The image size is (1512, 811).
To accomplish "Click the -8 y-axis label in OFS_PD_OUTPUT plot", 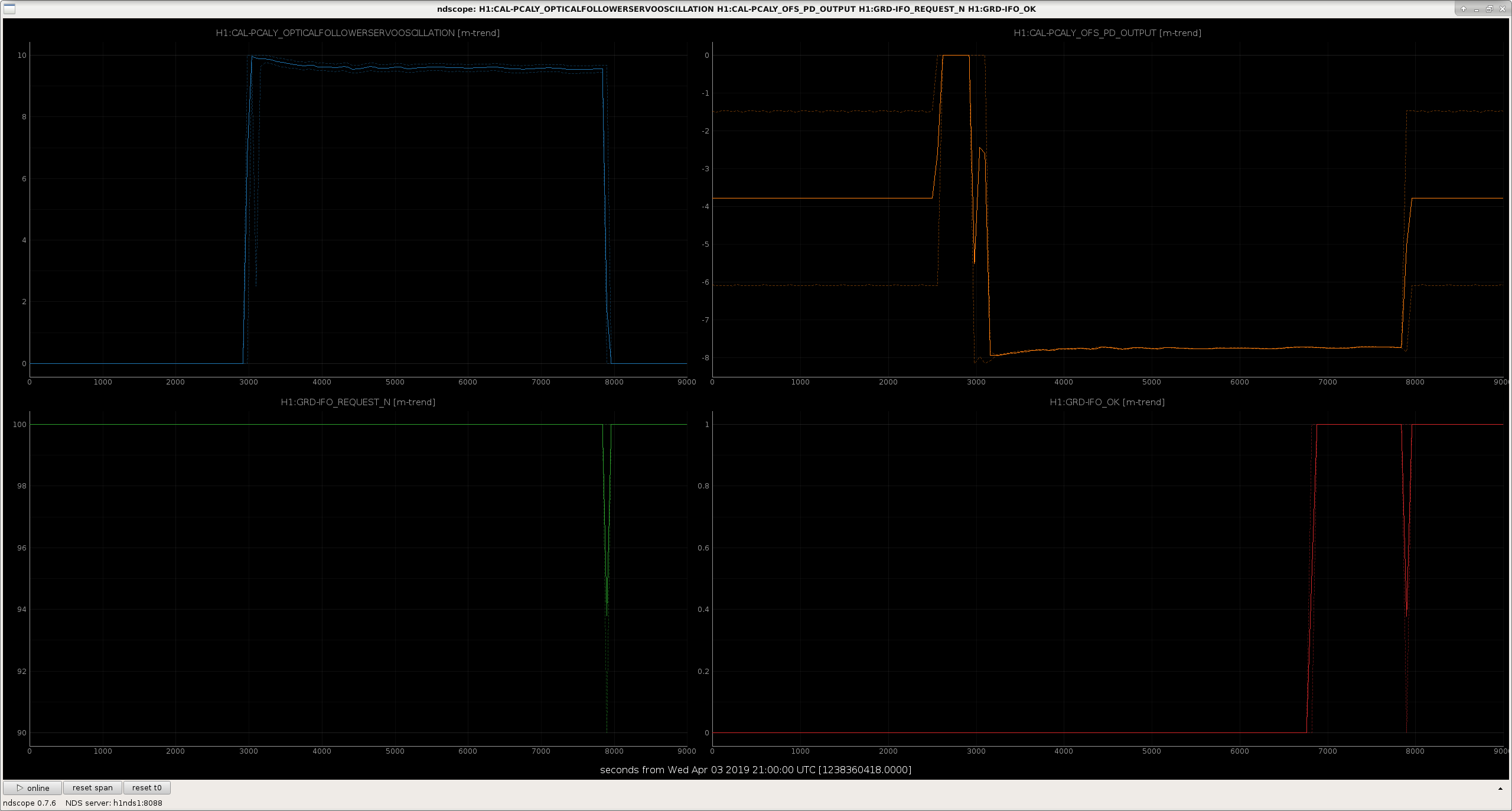I will click(x=705, y=358).
